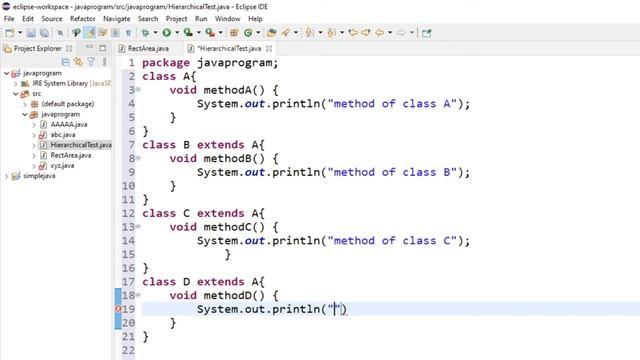This screenshot has width=640, height=360.
Task: Click the Open Perspective icon
Action: 427,33
